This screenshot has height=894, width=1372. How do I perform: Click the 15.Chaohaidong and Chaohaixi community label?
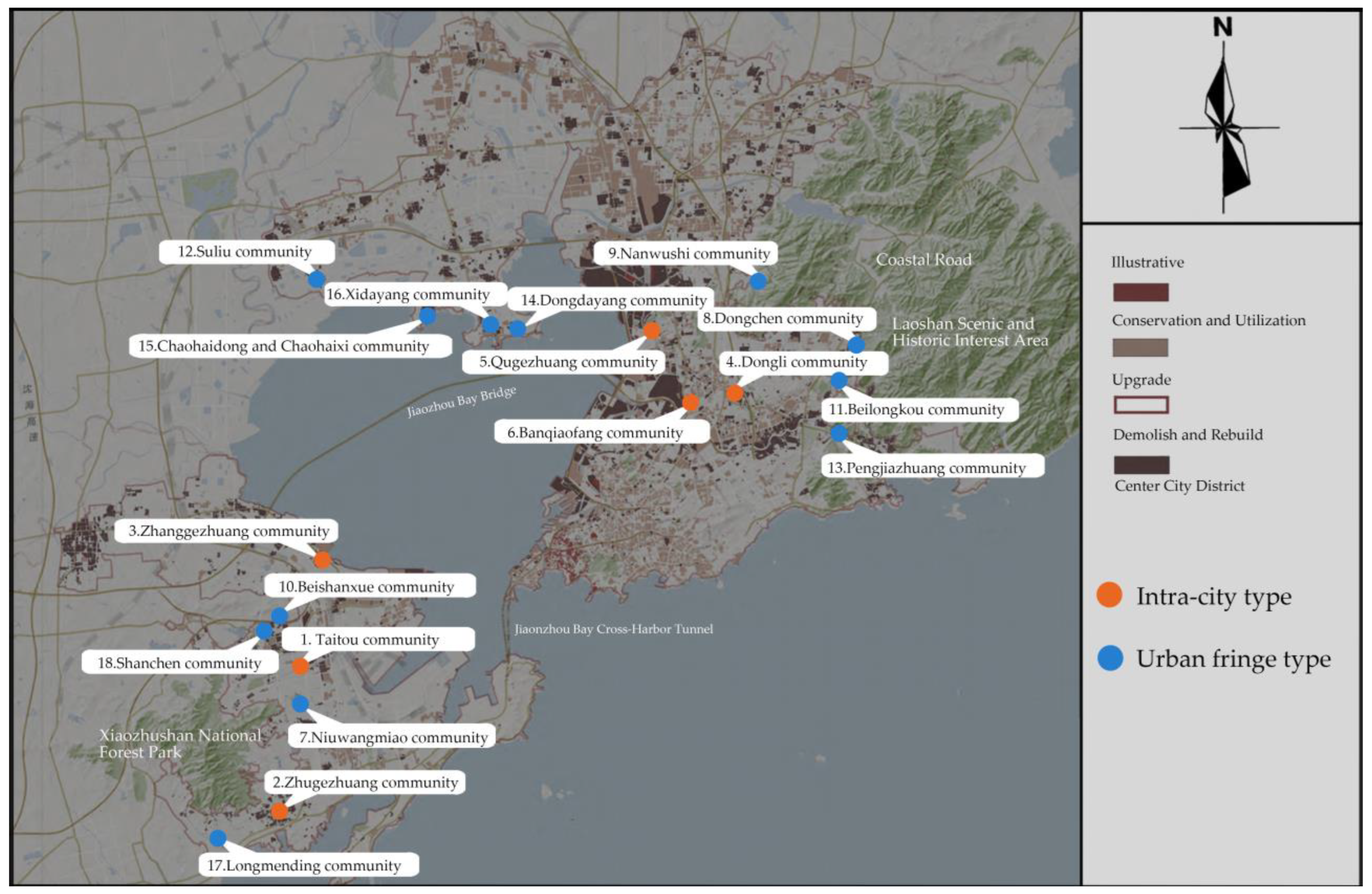coord(284,346)
